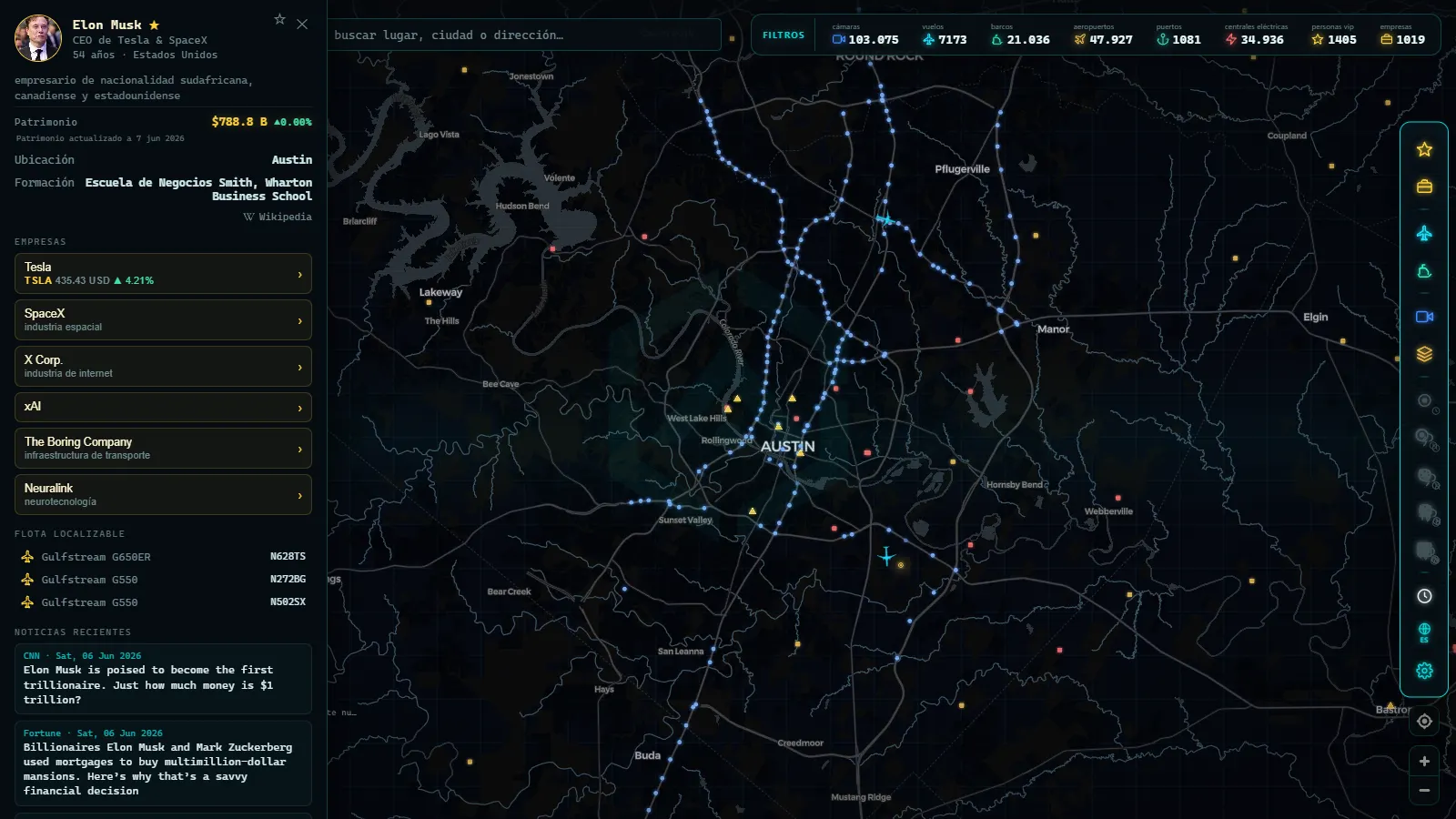Expand the Neuralink row chevron
Screen dimensions: 1456x819
pos(300,495)
